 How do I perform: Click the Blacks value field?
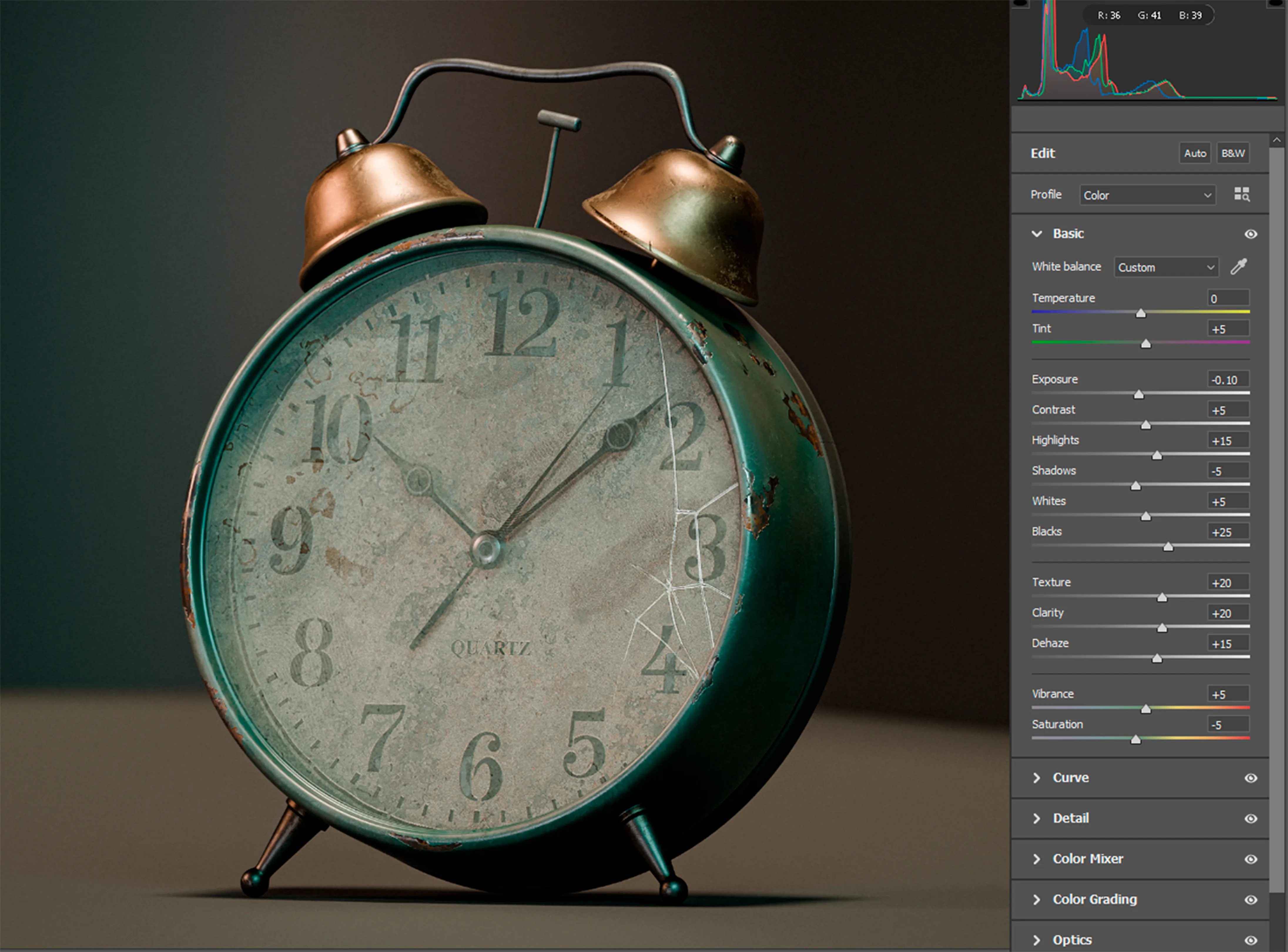coord(1229,532)
